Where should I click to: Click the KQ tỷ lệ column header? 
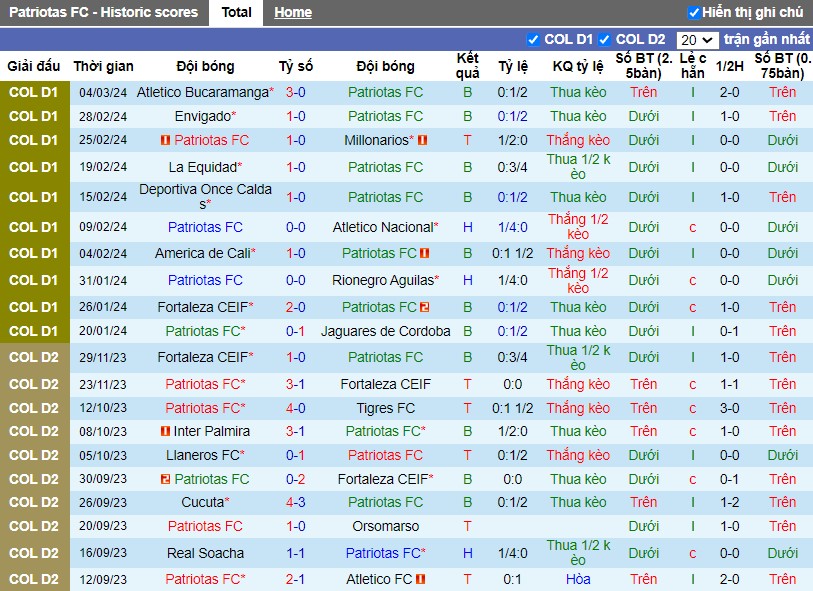click(x=578, y=66)
